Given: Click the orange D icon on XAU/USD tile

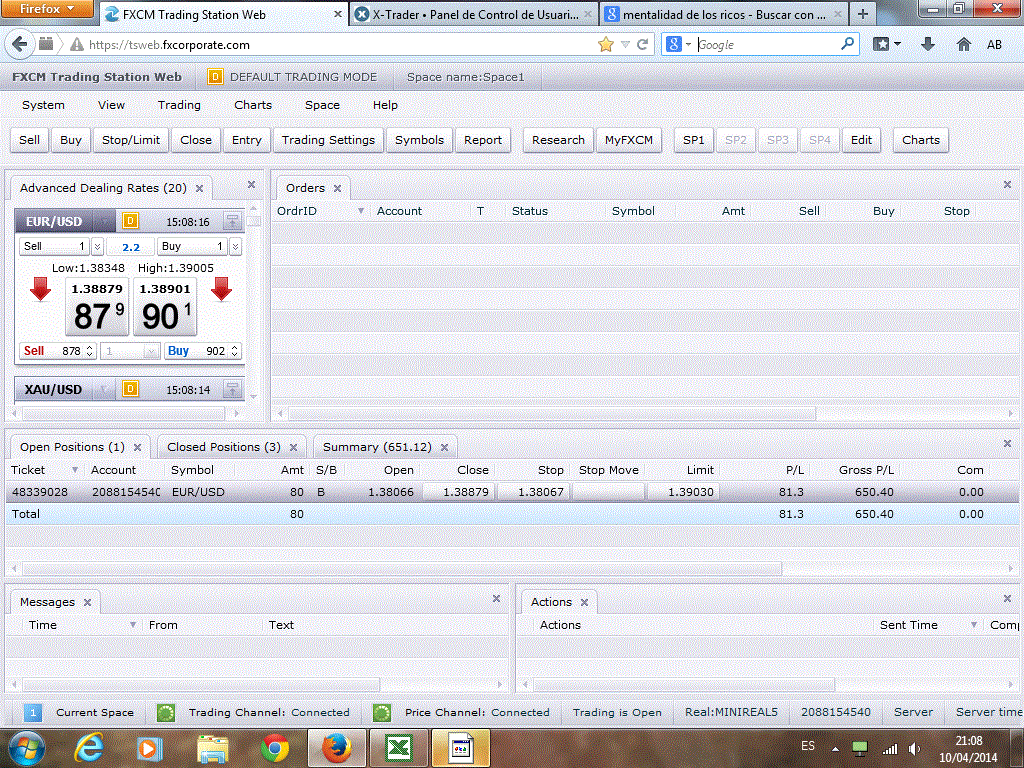Looking at the screenshot, I should click(130, 389).
